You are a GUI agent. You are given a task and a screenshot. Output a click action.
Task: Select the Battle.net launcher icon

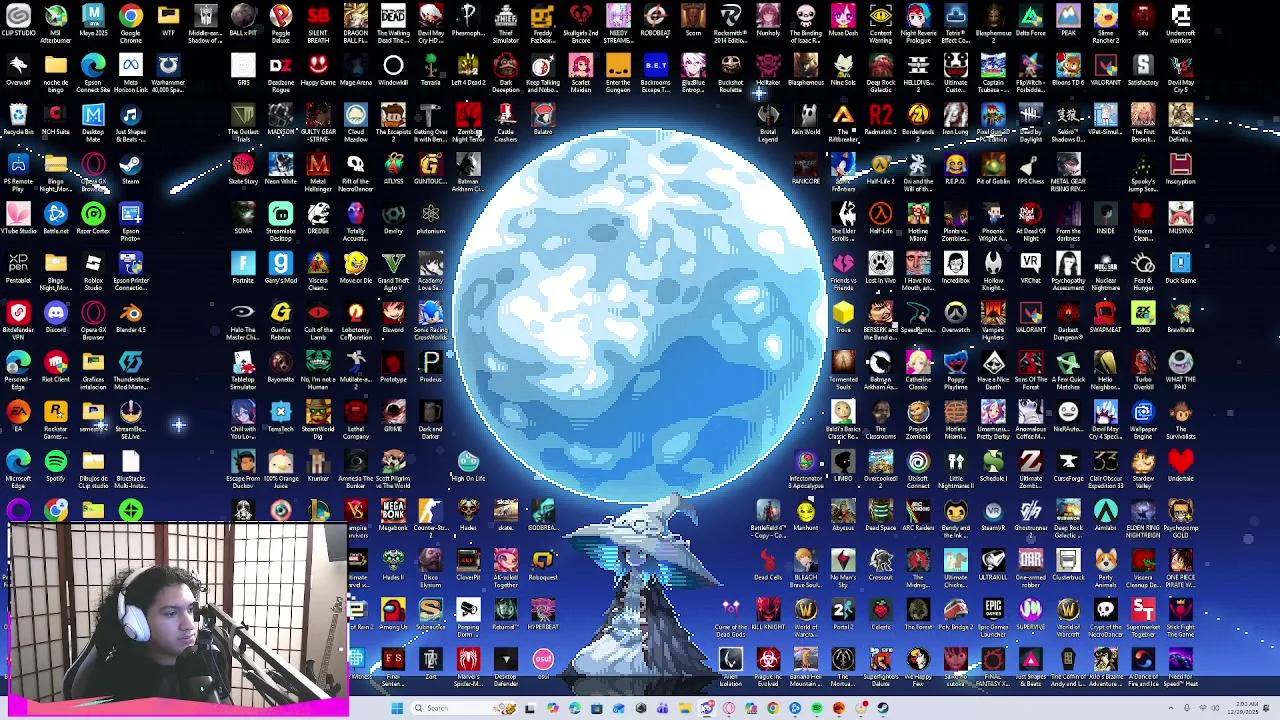[x=56, y=219]
